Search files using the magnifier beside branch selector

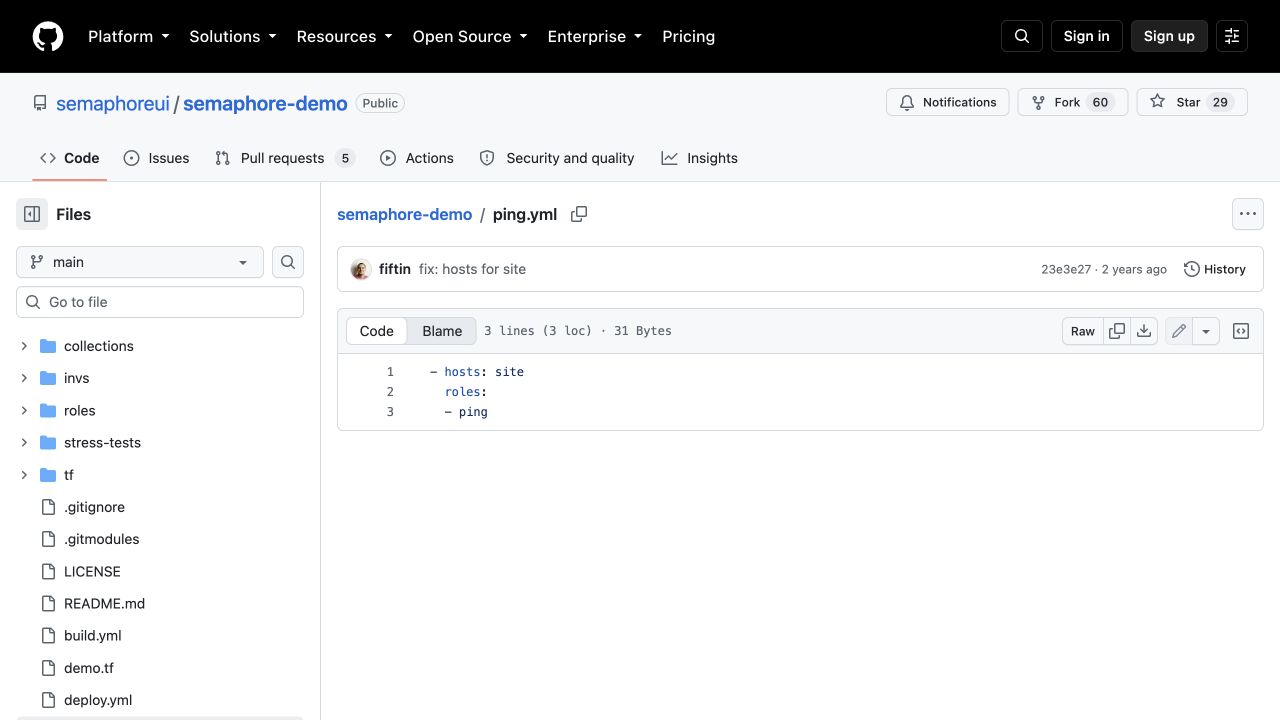click(288, 262)
